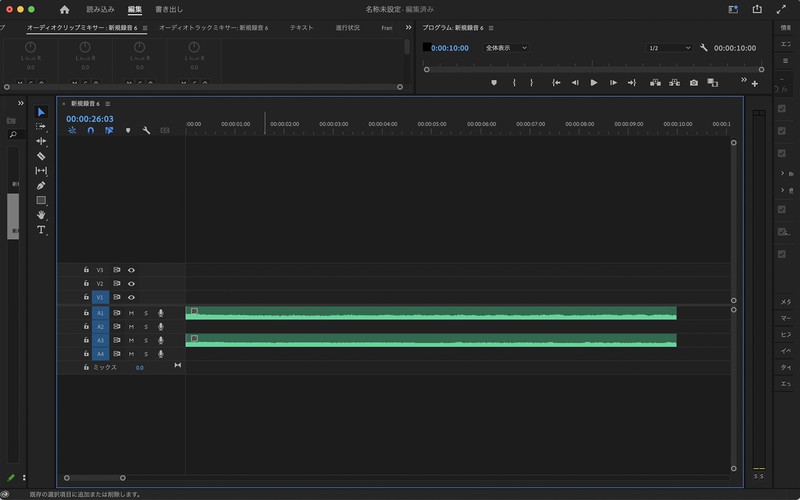Open workspaces icon in top bar
The height and width of the screenshot is (500, 800).
click(x=733, y=9)
